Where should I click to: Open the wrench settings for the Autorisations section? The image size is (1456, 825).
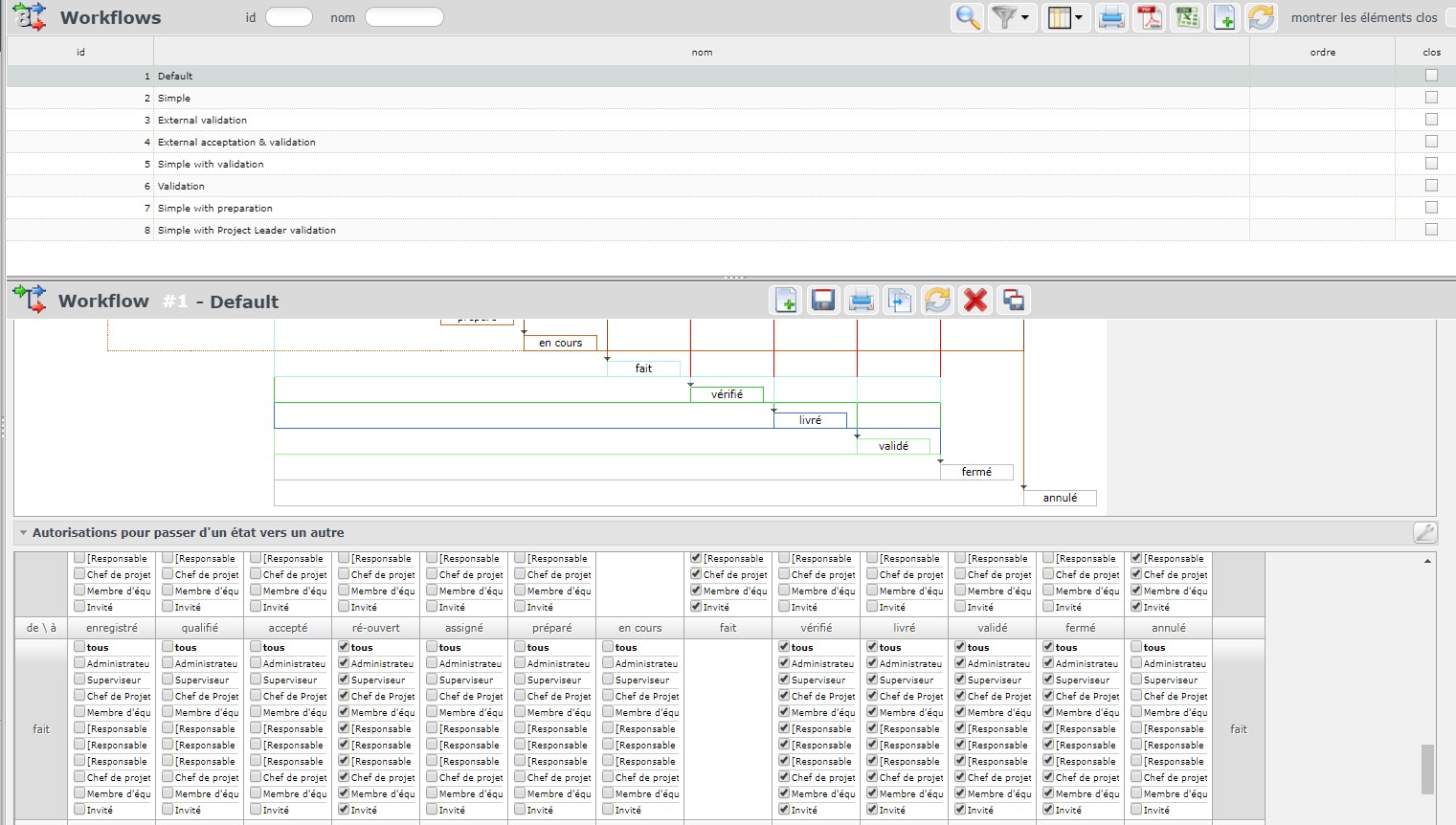point(1424,533)
